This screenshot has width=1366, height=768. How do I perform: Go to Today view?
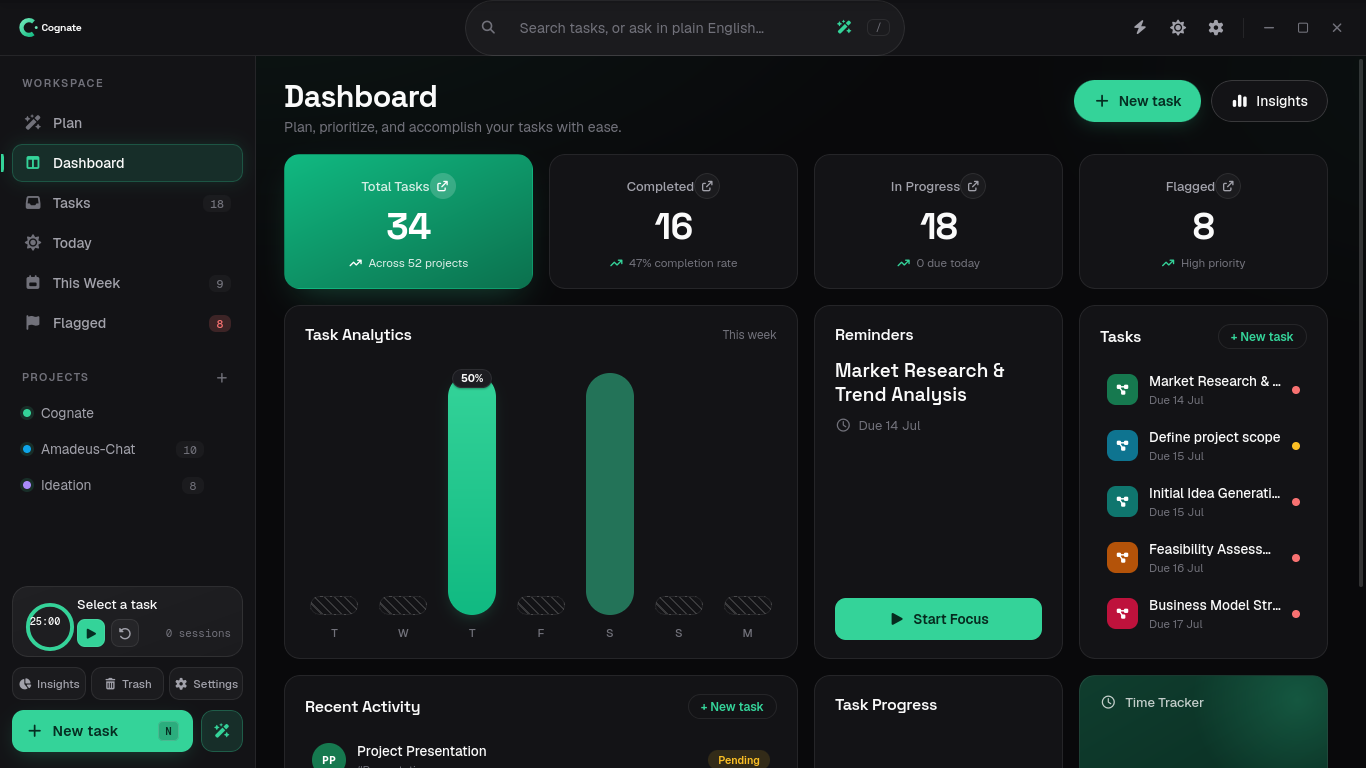127,243
